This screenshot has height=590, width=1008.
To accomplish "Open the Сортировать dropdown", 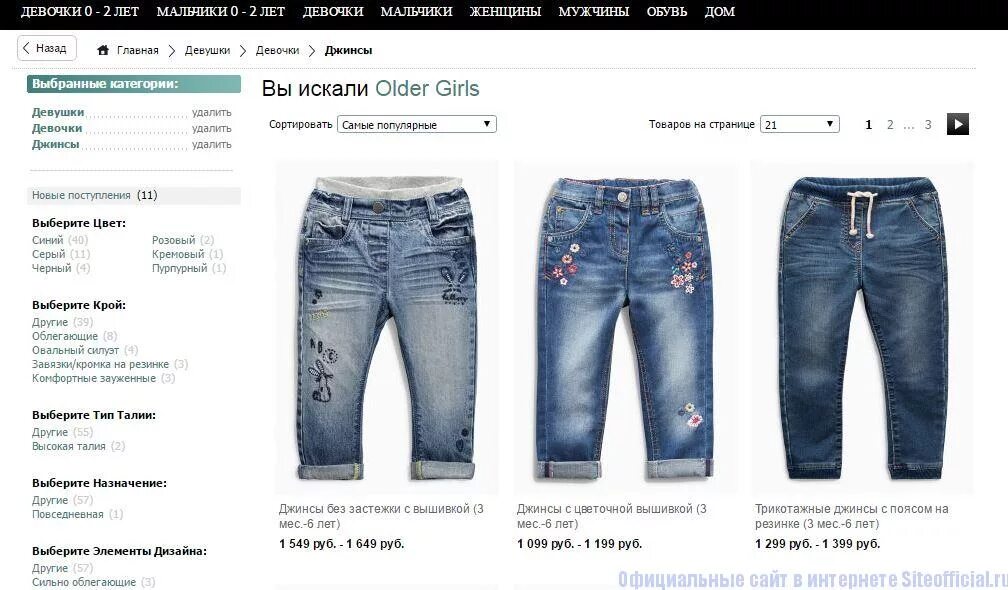I will click(417, 125).
